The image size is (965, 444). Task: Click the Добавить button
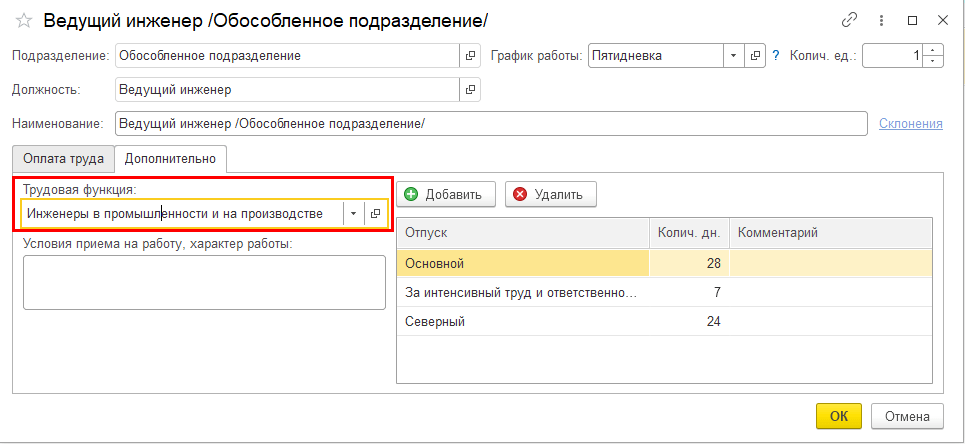[445, 194]
